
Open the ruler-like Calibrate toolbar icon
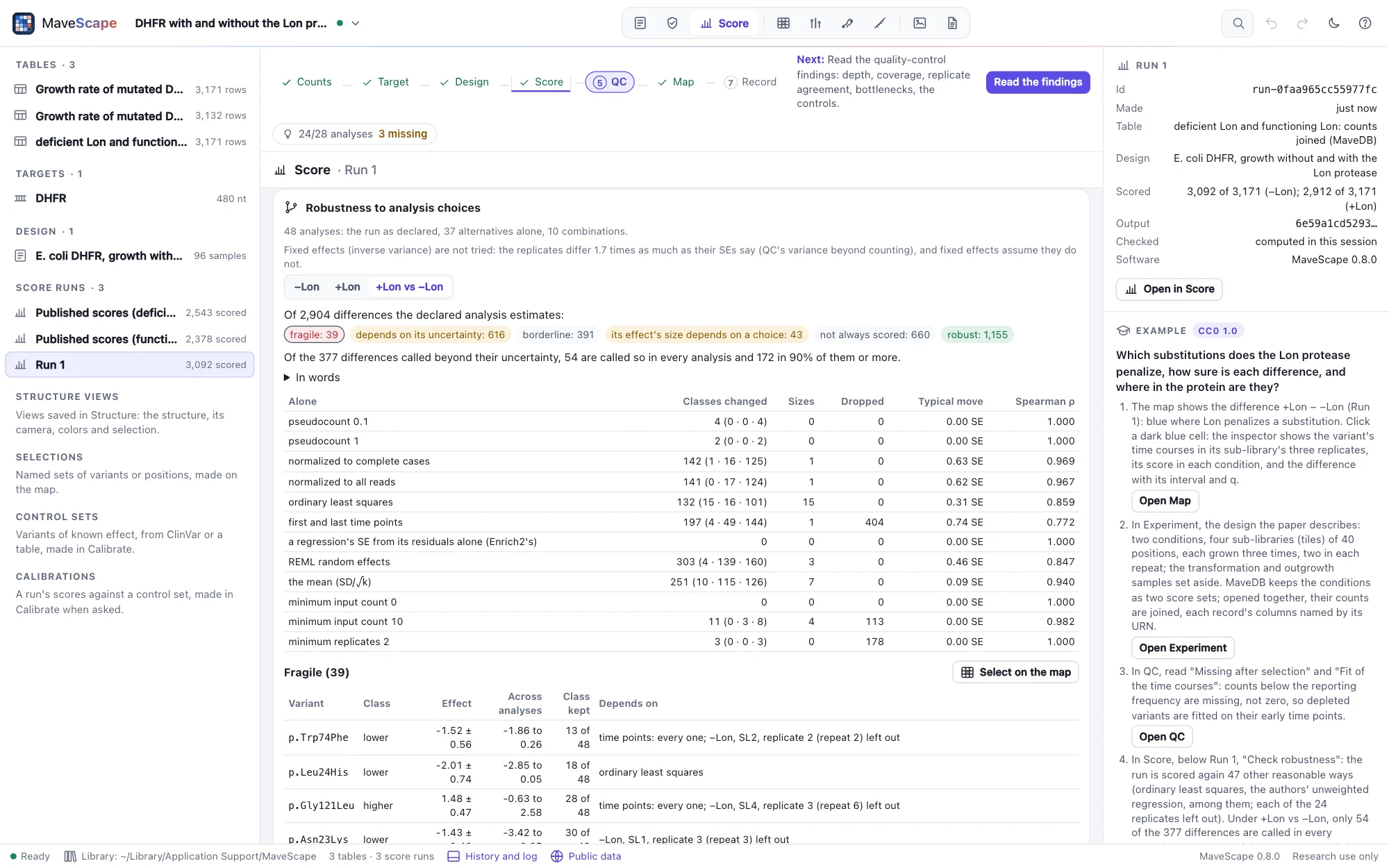point(880,23)
